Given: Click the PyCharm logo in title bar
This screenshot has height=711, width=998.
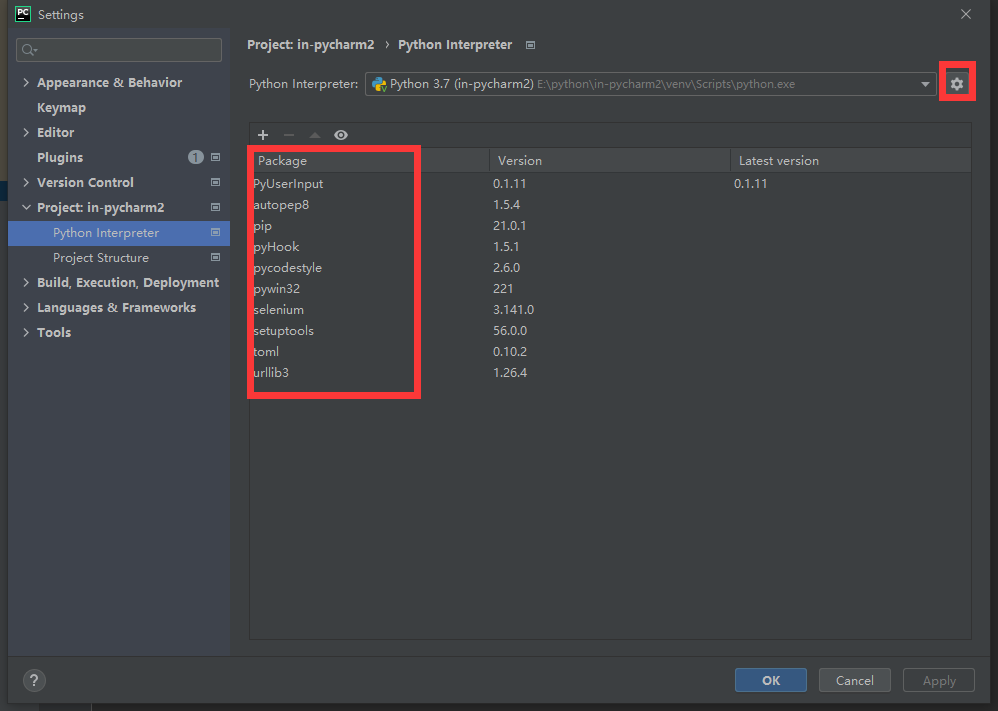Looking at the screenshot, I should tap(23, 14).
